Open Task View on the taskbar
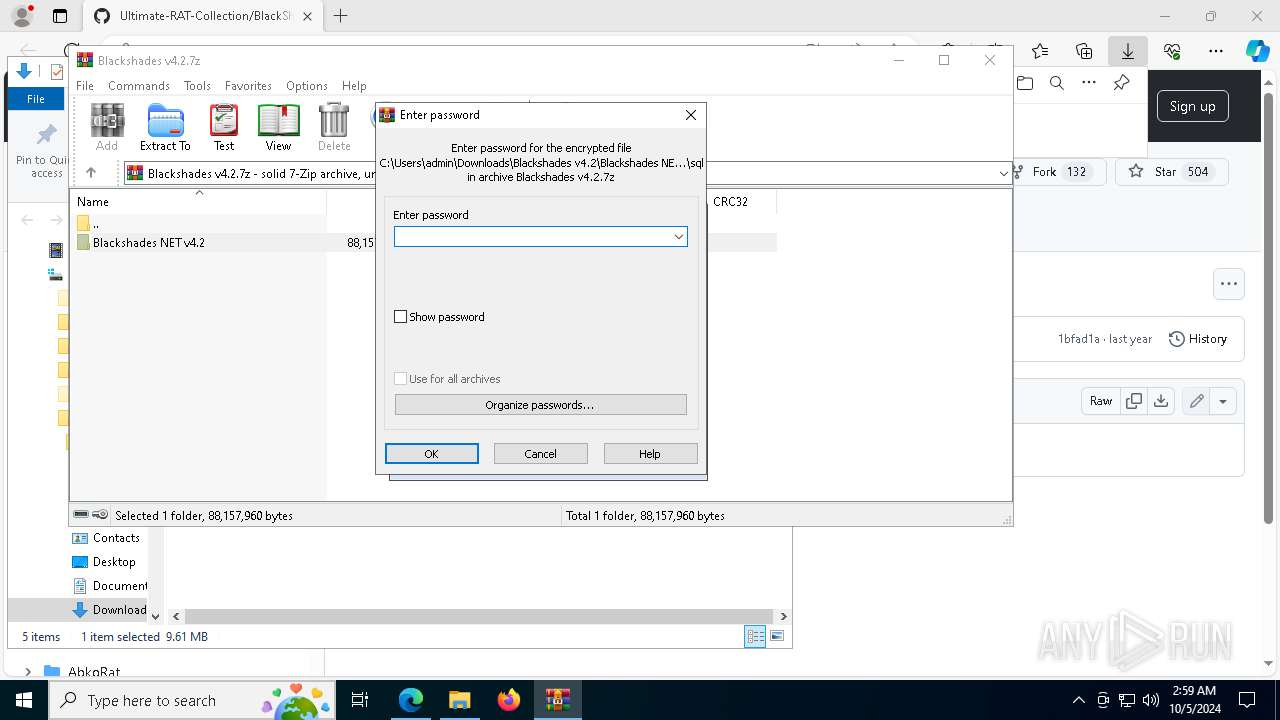The width and height of the screenshot is (1280, 720). point(361,700)
